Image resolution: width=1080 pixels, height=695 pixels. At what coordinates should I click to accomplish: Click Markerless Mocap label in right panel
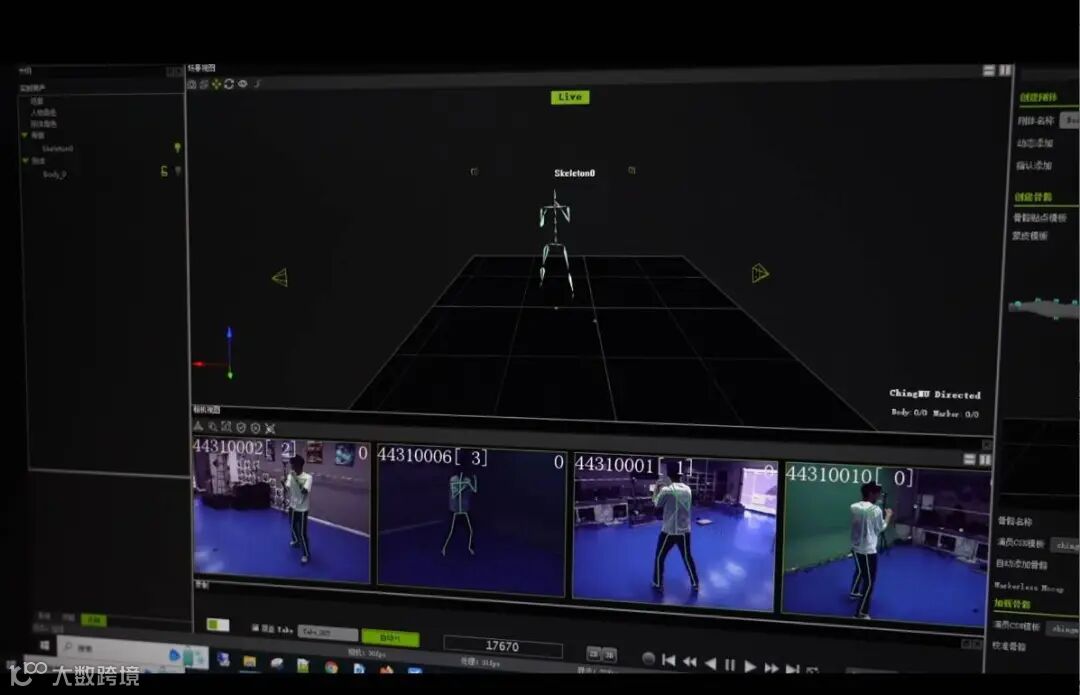click(x=1028, y=587)
